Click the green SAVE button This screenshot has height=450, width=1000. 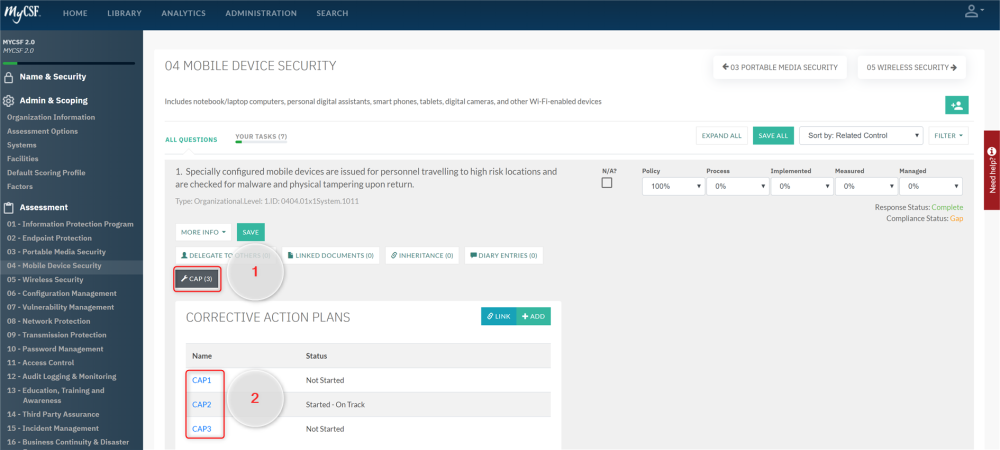coord(251,232)
